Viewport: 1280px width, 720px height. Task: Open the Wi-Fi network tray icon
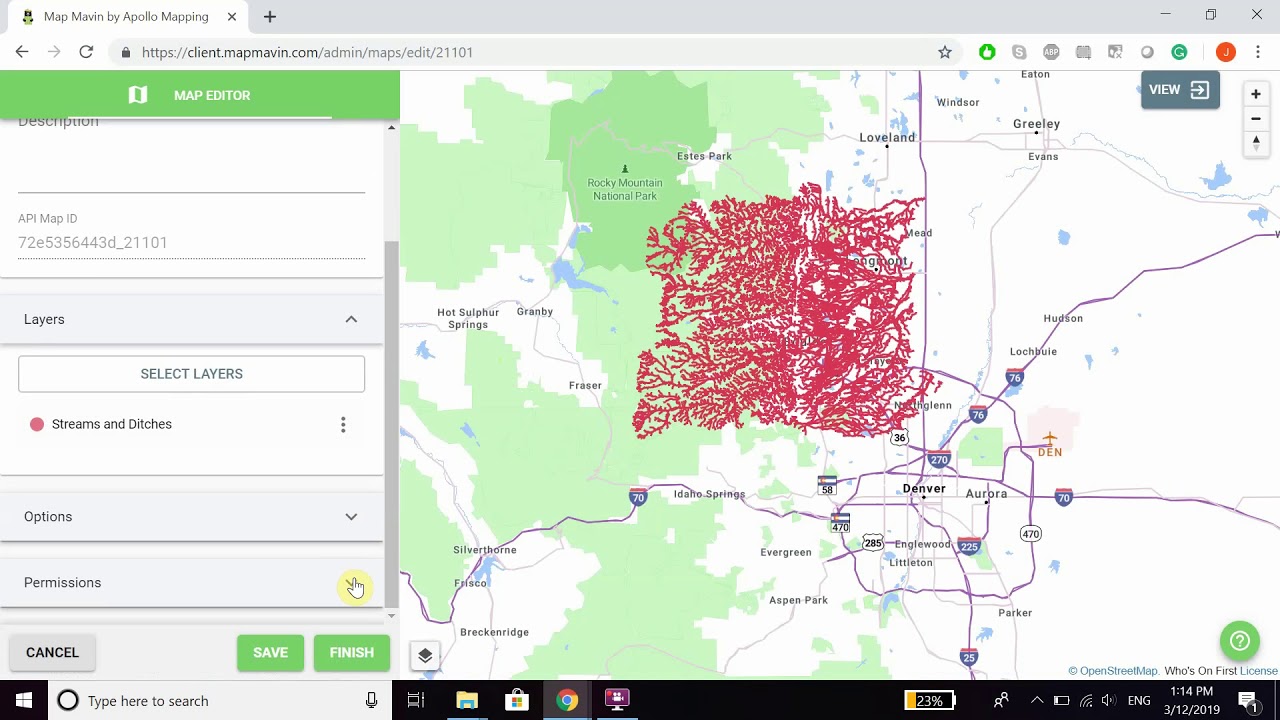click(1086, 700)
